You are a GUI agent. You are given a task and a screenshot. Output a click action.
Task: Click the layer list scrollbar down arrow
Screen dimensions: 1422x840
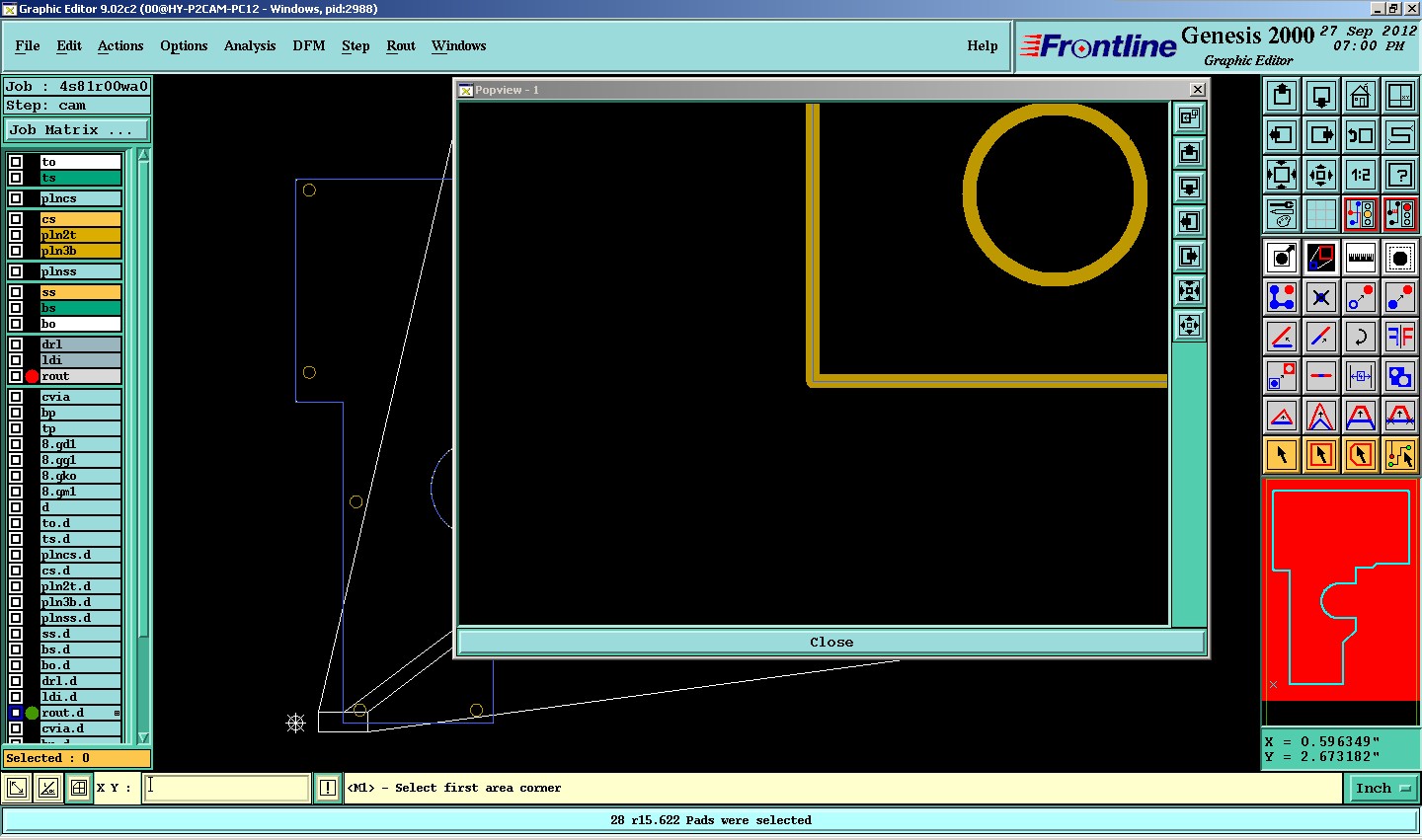143,737
